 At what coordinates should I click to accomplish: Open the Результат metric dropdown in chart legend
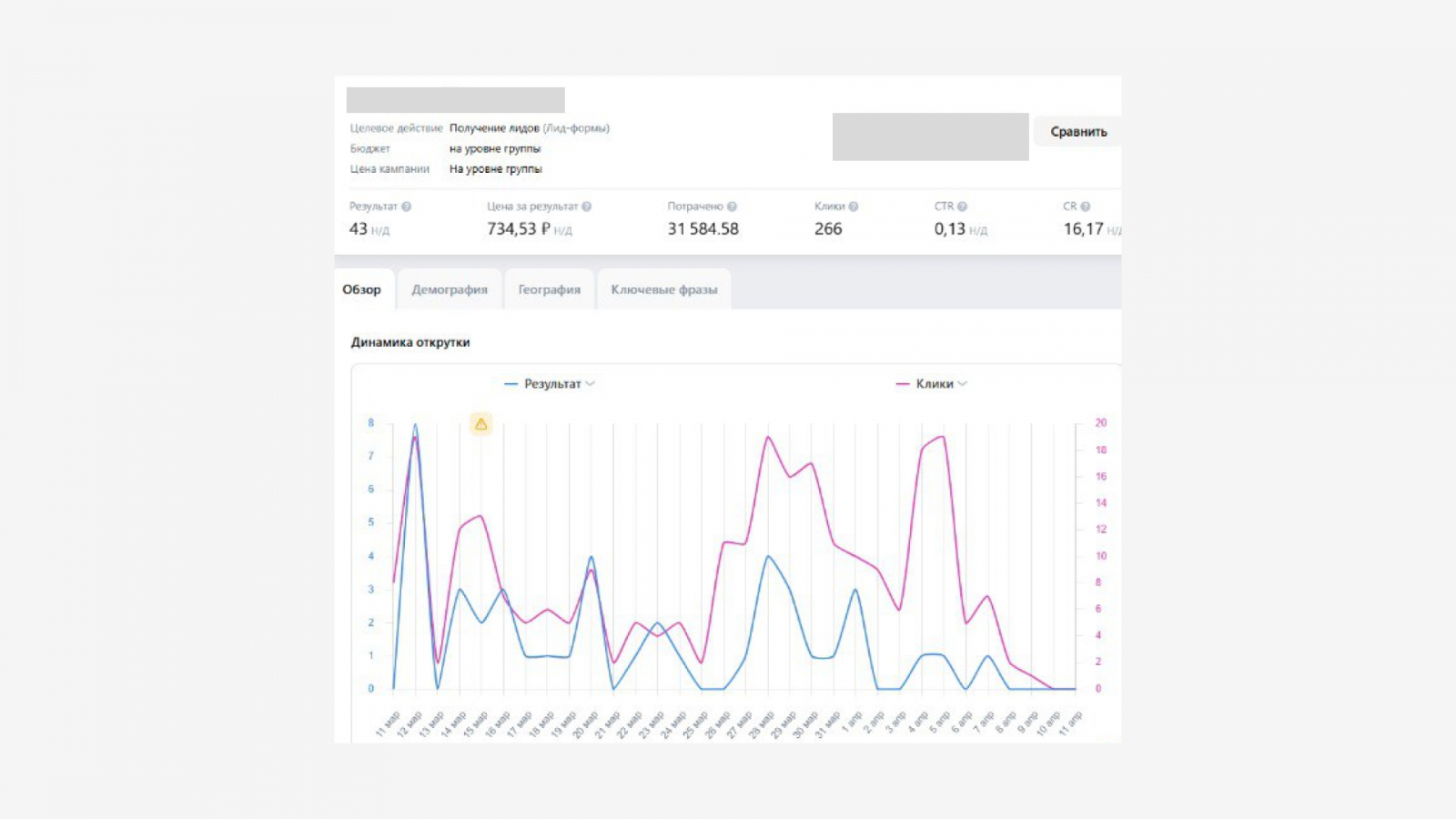point(590,384)
